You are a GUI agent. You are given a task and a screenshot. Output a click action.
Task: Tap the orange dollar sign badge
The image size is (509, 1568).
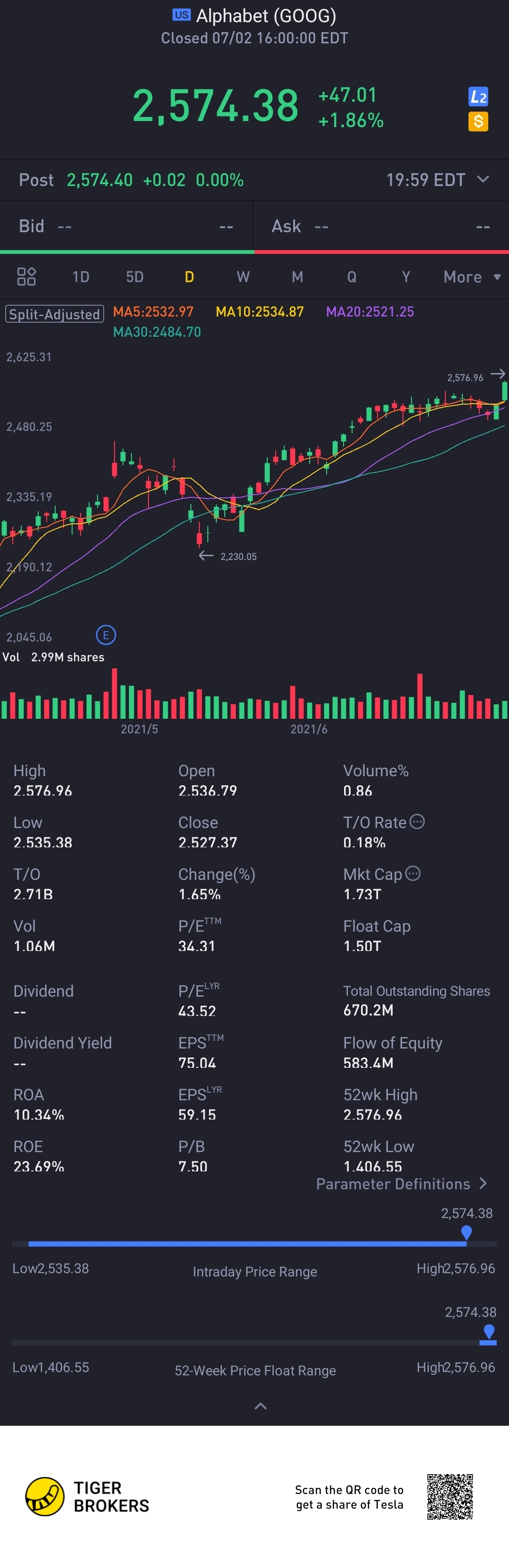click(x=478, y=122)
